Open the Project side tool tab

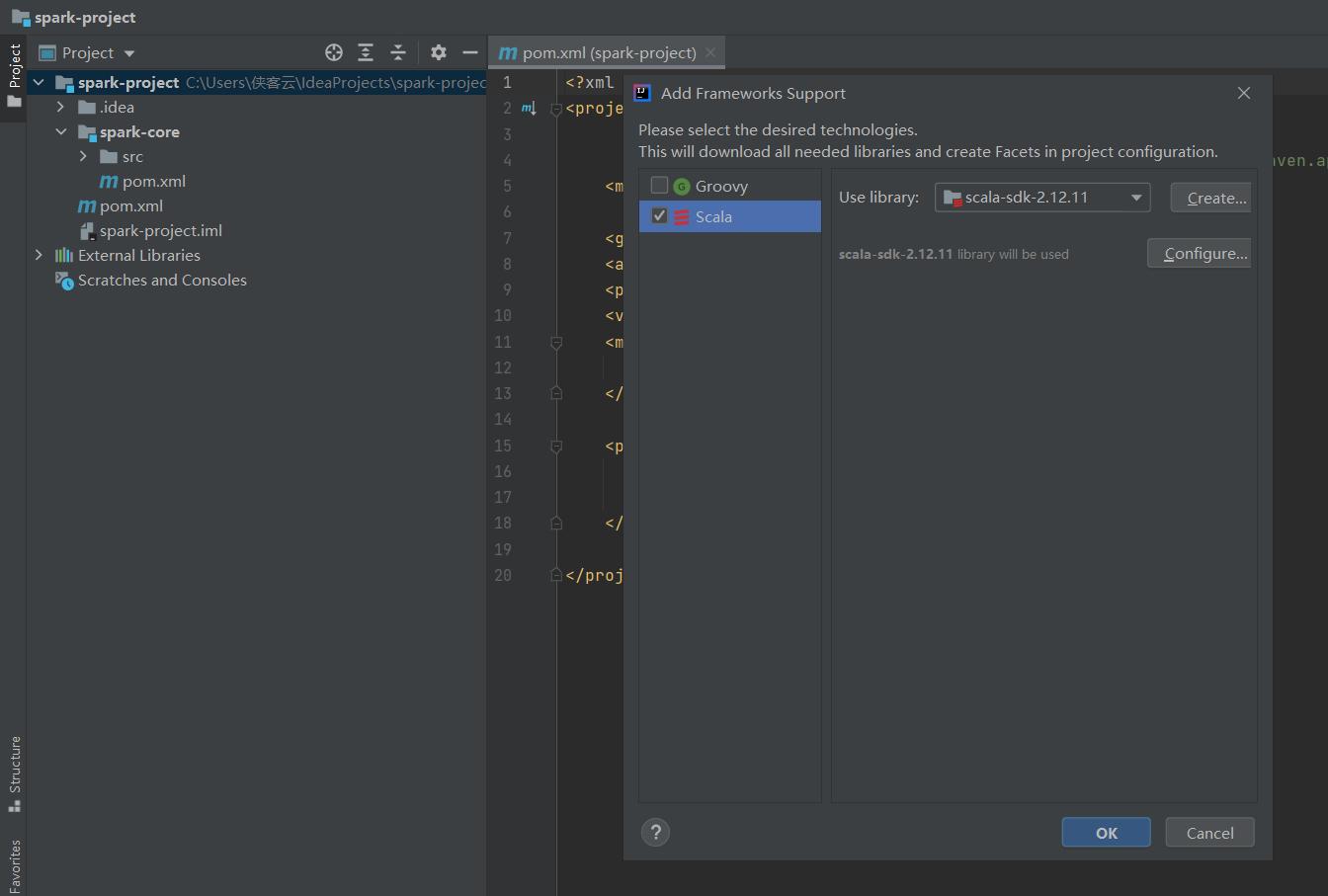[14, 78]
